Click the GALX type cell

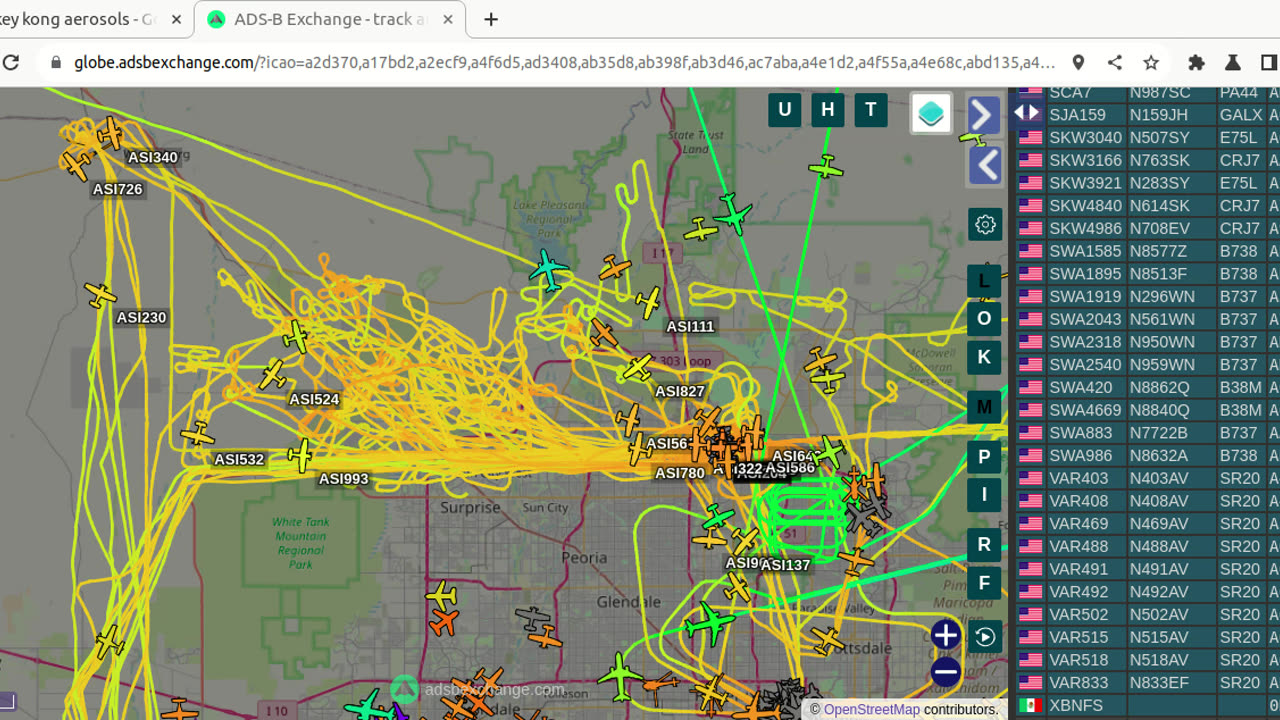click(x=1241, y=115)
